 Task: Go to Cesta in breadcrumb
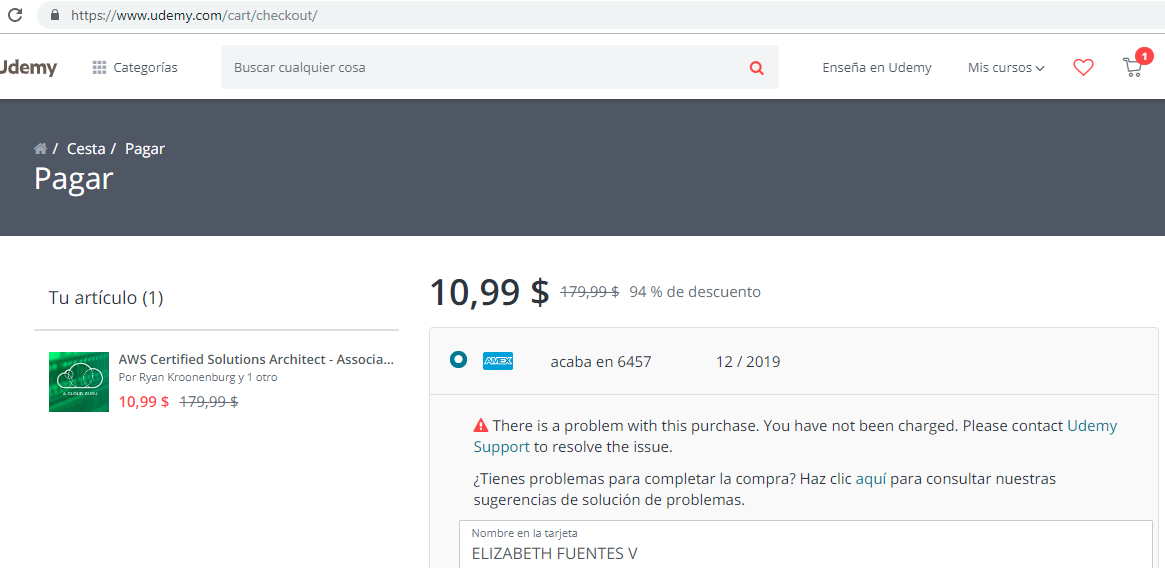point(86,149)
